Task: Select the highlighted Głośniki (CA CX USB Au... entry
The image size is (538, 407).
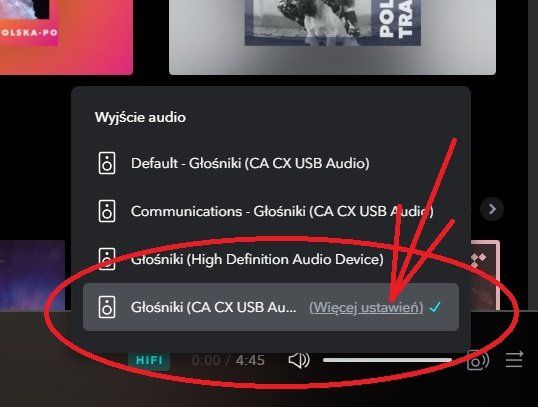Action: [271, 307]
